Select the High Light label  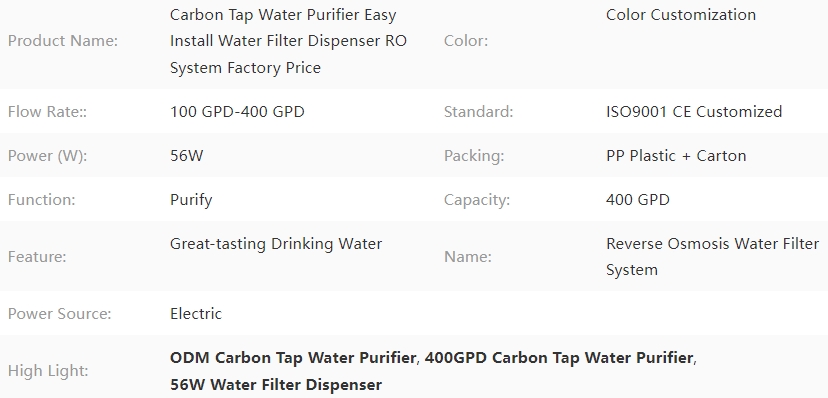[x=48, y=371]
